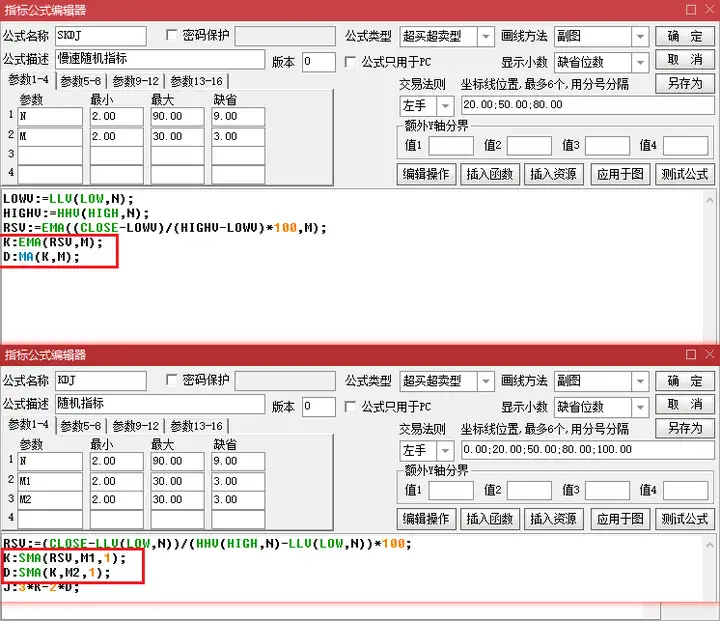The width and height of the screenshot is (720, 621).
Task: Click 插入函数 in KDJ editor
Action: tap(490, 519)
